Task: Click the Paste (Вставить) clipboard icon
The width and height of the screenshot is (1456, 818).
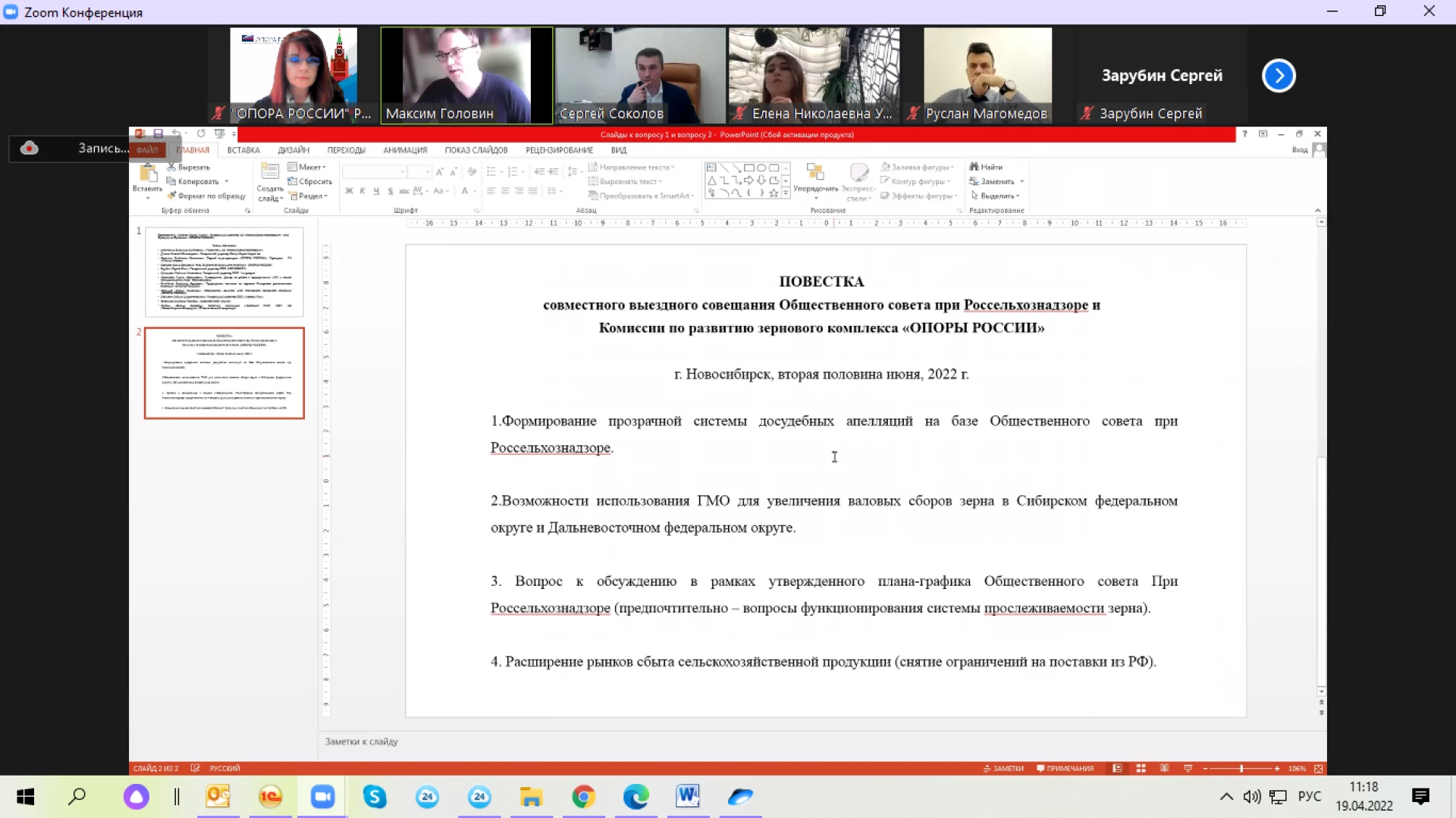Action: pyautogui.click(x=148, y=174)
